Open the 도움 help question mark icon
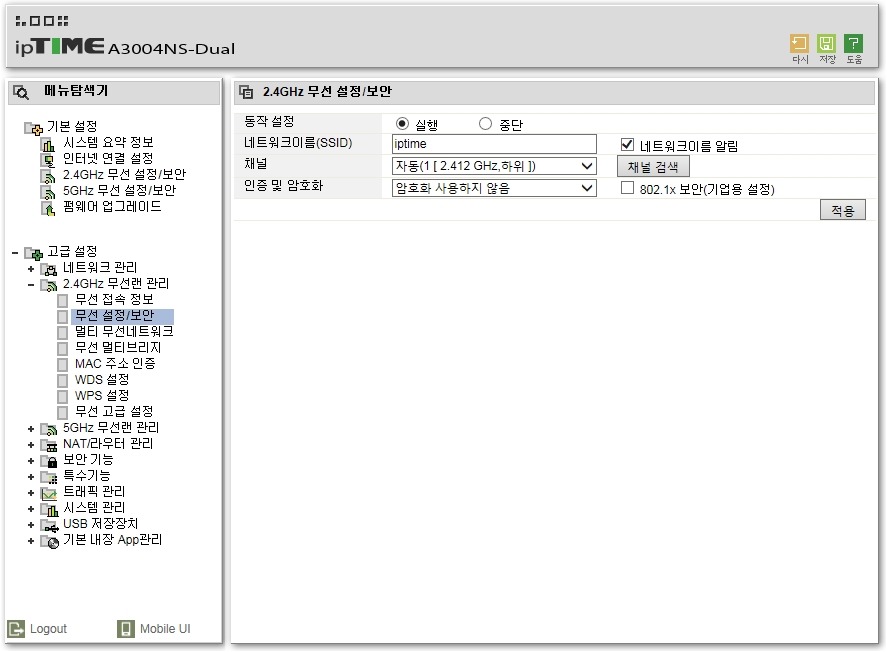This screenshot has height=652, width=887. coord(853,44)
